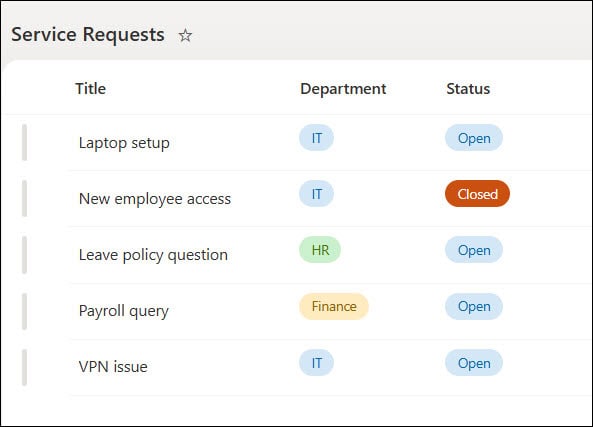593x427 pixels.
Task: Click IT pill in New employee access row
Action: point(317,194)
